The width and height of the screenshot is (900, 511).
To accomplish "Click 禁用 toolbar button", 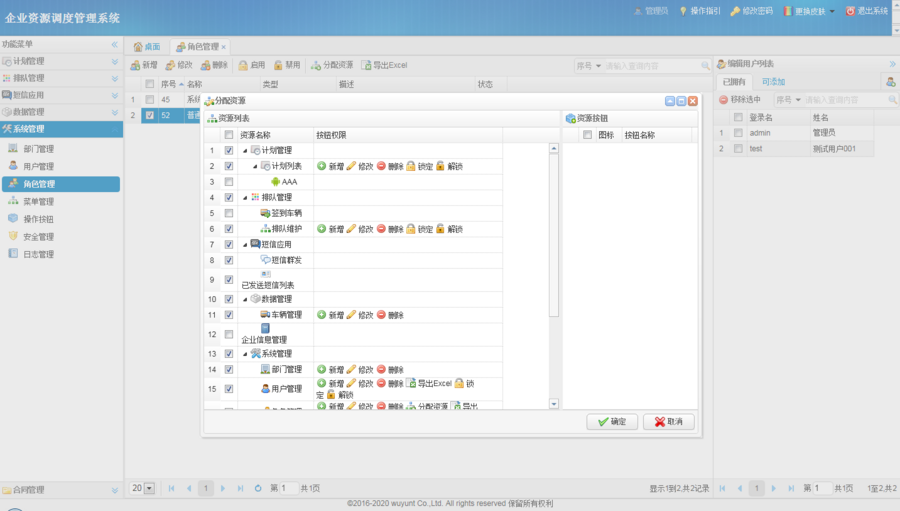I will [287, 65].
